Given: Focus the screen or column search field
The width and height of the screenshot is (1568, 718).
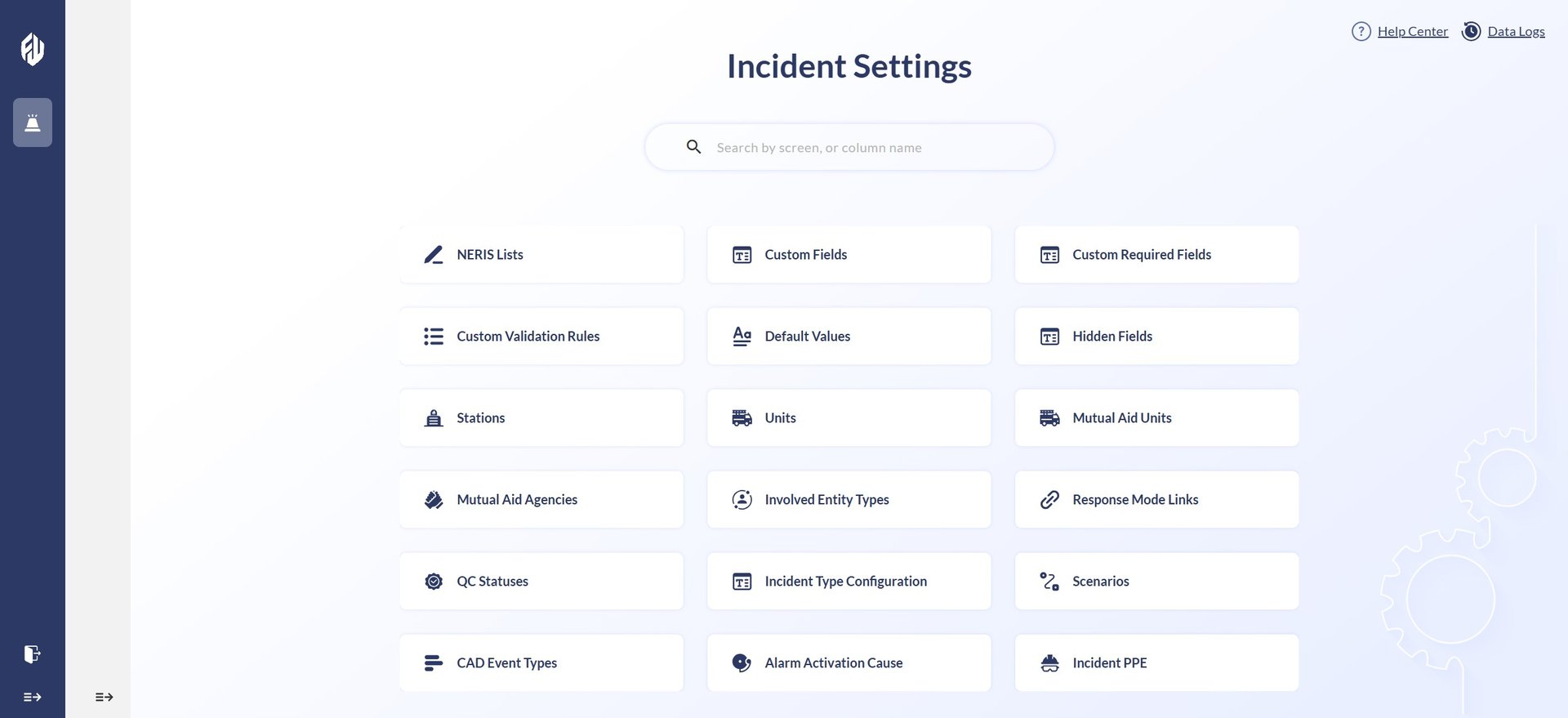Looking at the screenshot, I should tap(866, 148).
